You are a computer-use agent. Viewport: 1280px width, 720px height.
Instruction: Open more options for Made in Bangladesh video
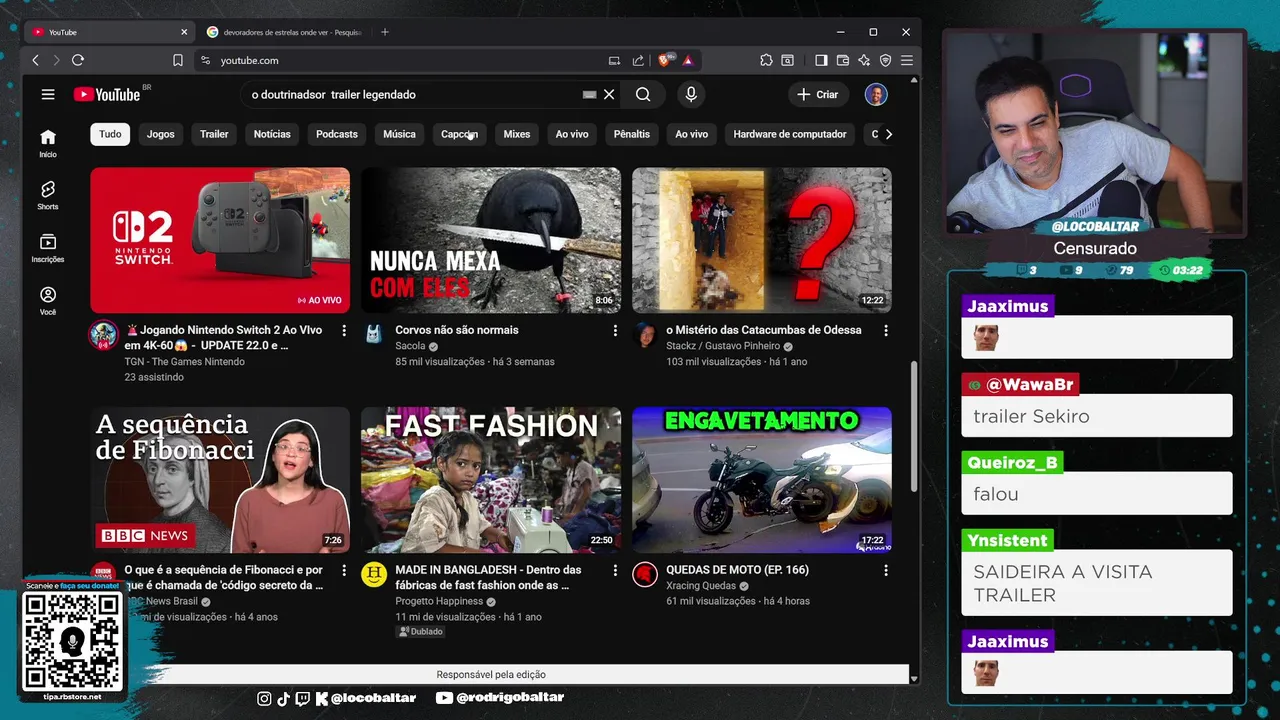point(615,570)
